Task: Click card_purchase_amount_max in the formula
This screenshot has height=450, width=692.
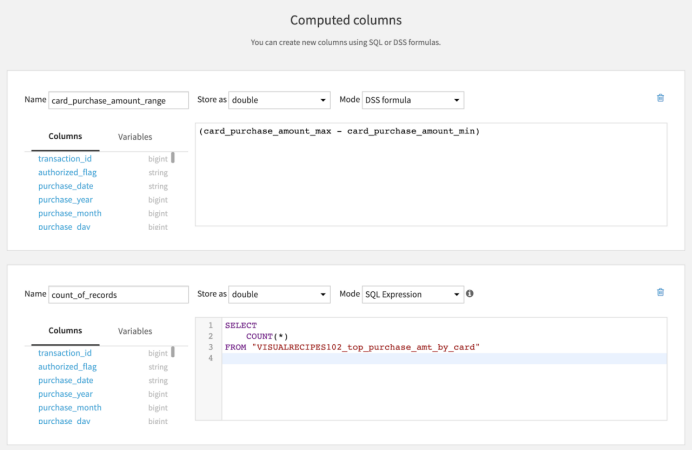Action: tap(267, 131)
